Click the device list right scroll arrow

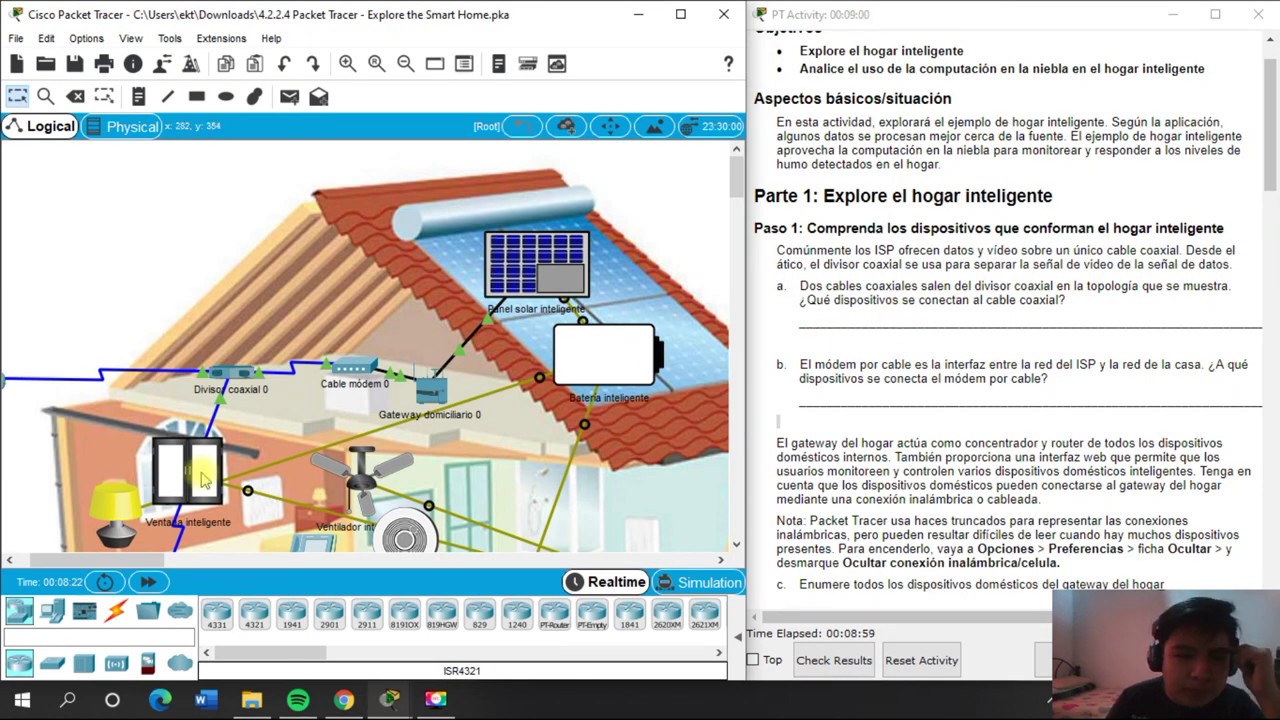(x=718, y=653)
